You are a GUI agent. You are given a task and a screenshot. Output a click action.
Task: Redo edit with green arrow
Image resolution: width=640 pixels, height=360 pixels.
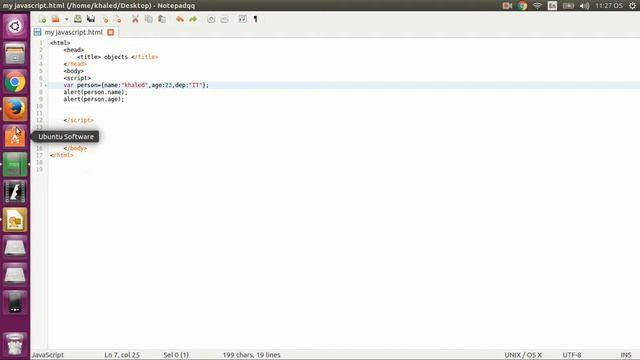pos(193,19)
